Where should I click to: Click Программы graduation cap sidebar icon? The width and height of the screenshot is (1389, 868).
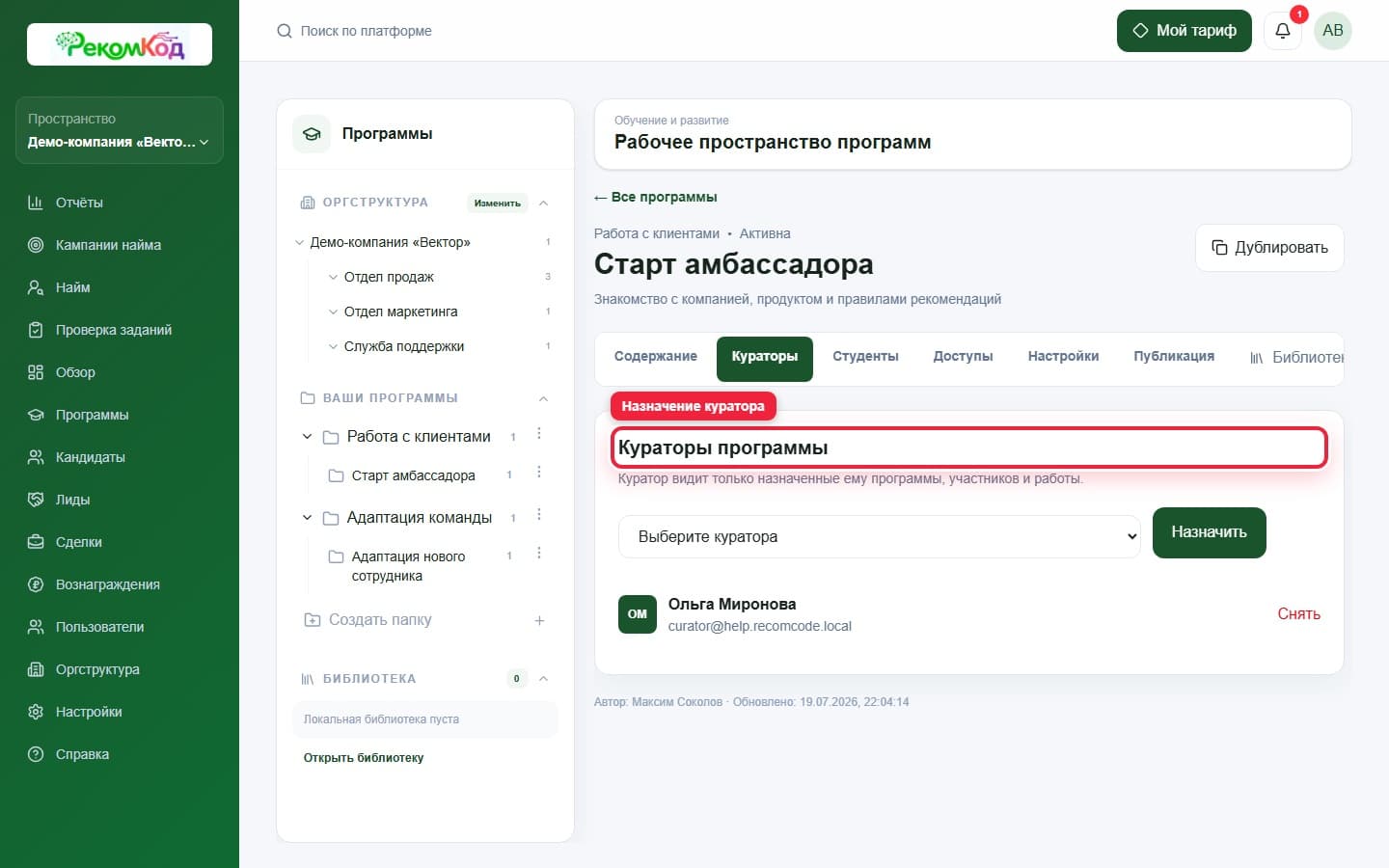pyautogui.click(x=36, y=415)
